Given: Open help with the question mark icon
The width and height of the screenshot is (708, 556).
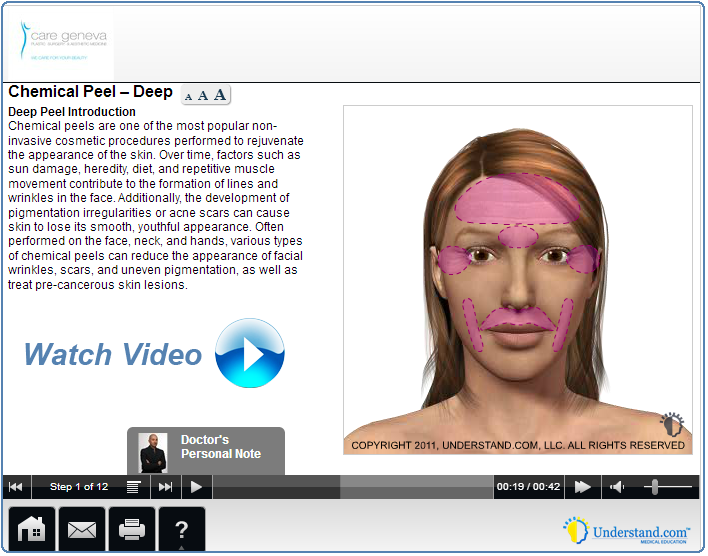Looking at the screenshot, I should pos(181,529).
